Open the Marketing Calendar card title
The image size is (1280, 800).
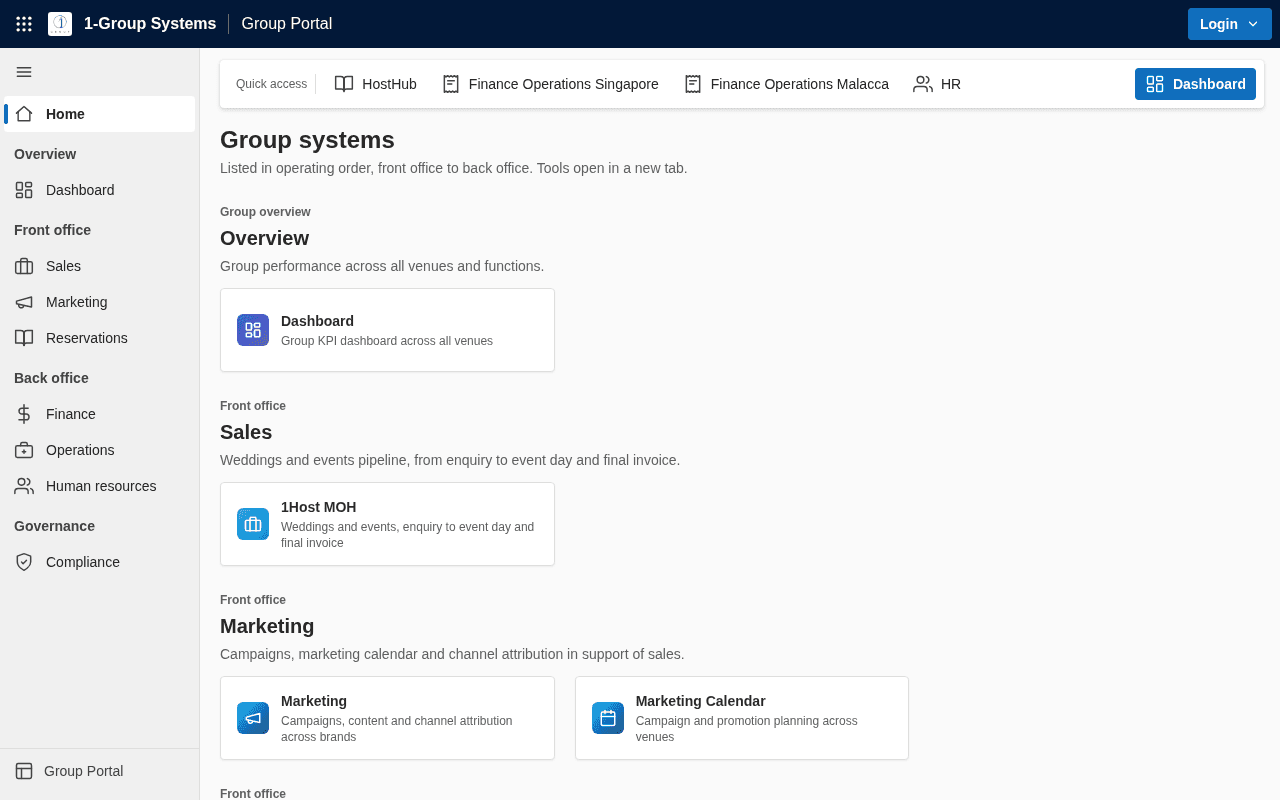point(700,701)
